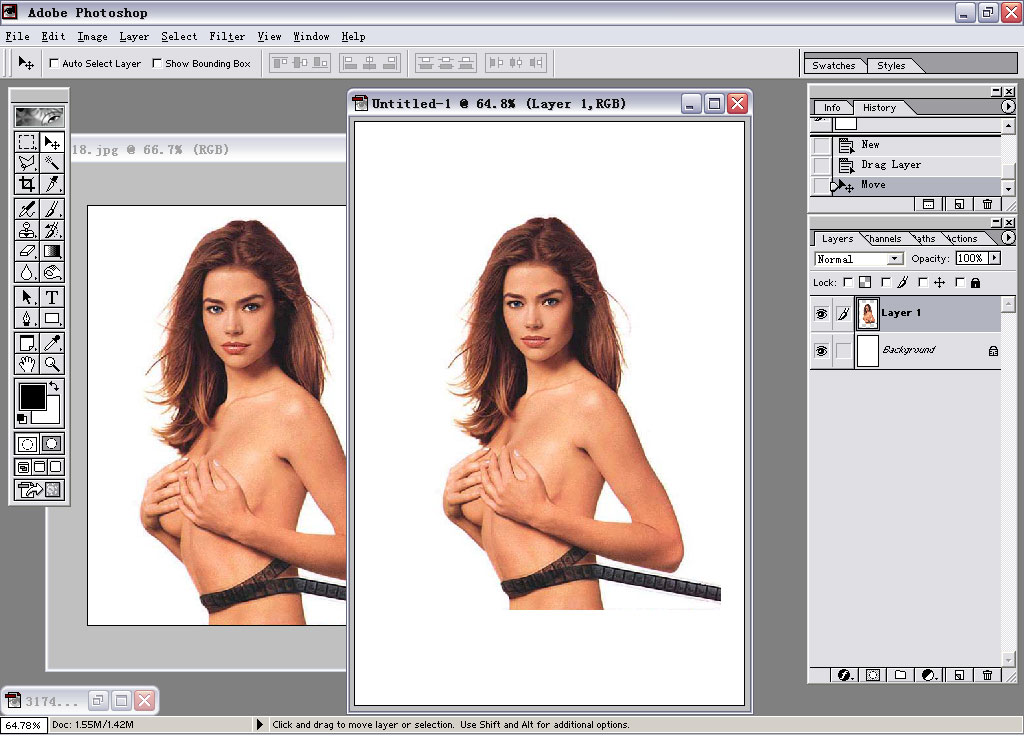Reset to default black and white colors
Viewport: 1024px width, 736px height.
[x=22, y=419]
